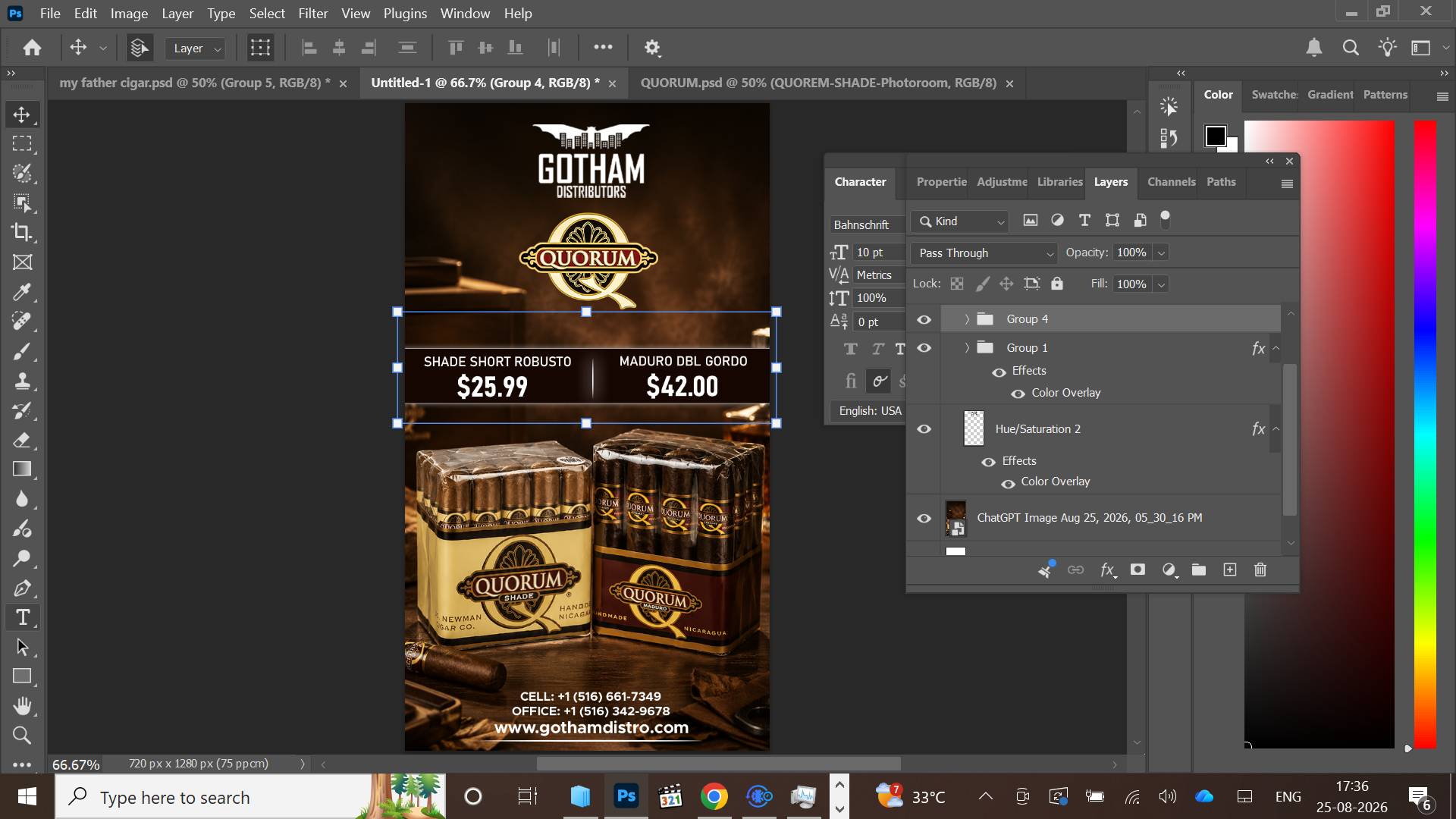This screenshot has width=1456, height=819.
Task: Open the Filter menu
Action: pyautogui.click(x=312, y=14)
